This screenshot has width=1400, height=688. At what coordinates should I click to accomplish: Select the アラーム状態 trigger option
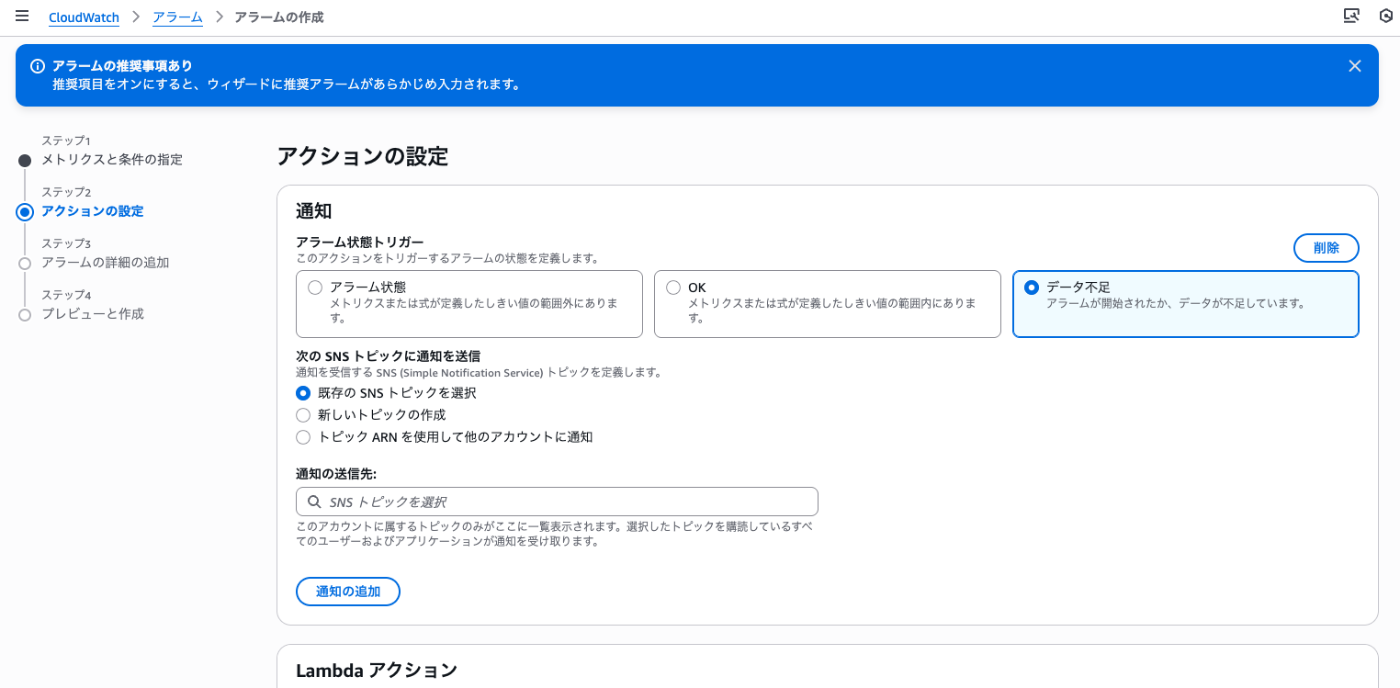(x=469, y=304)
